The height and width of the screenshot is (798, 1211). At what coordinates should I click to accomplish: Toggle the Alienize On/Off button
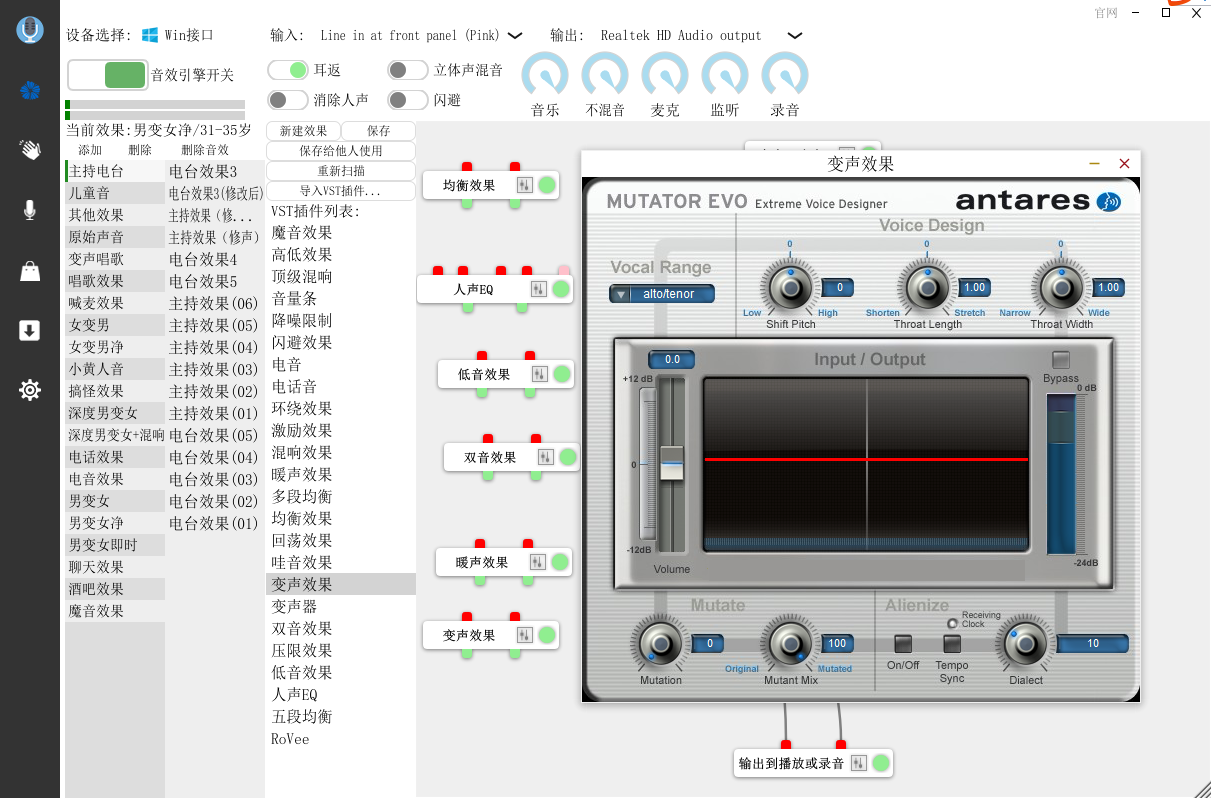click(903, 644)
